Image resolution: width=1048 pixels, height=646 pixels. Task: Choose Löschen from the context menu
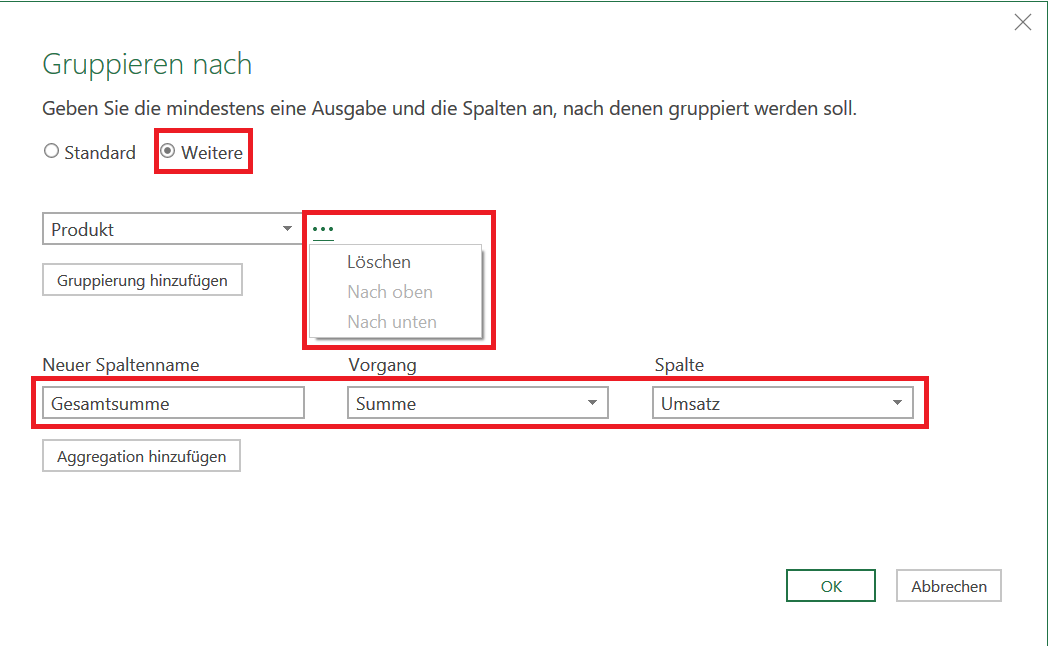(x=379, y=262)
